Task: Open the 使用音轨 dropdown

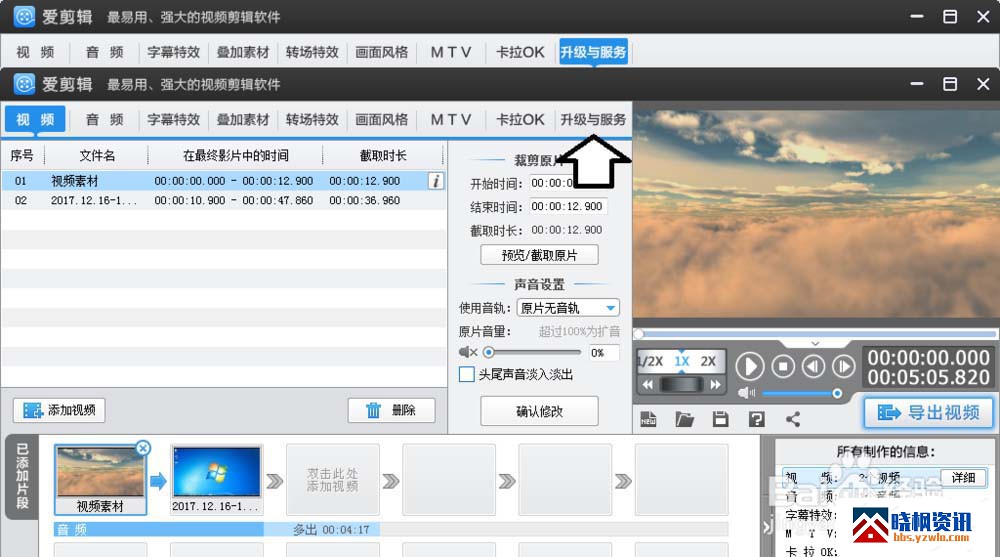Action: (568, 308)
